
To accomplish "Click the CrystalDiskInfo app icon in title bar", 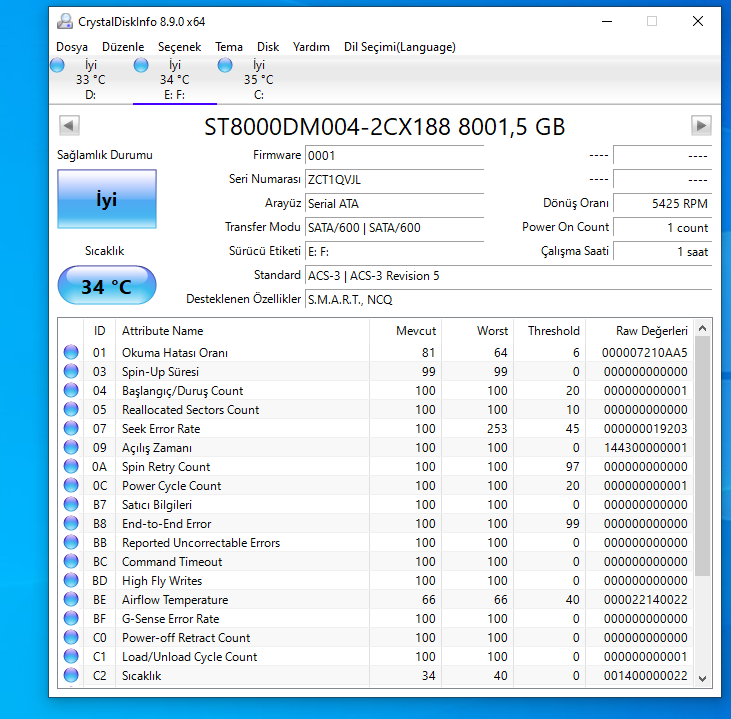I will [x=65, y=21].
